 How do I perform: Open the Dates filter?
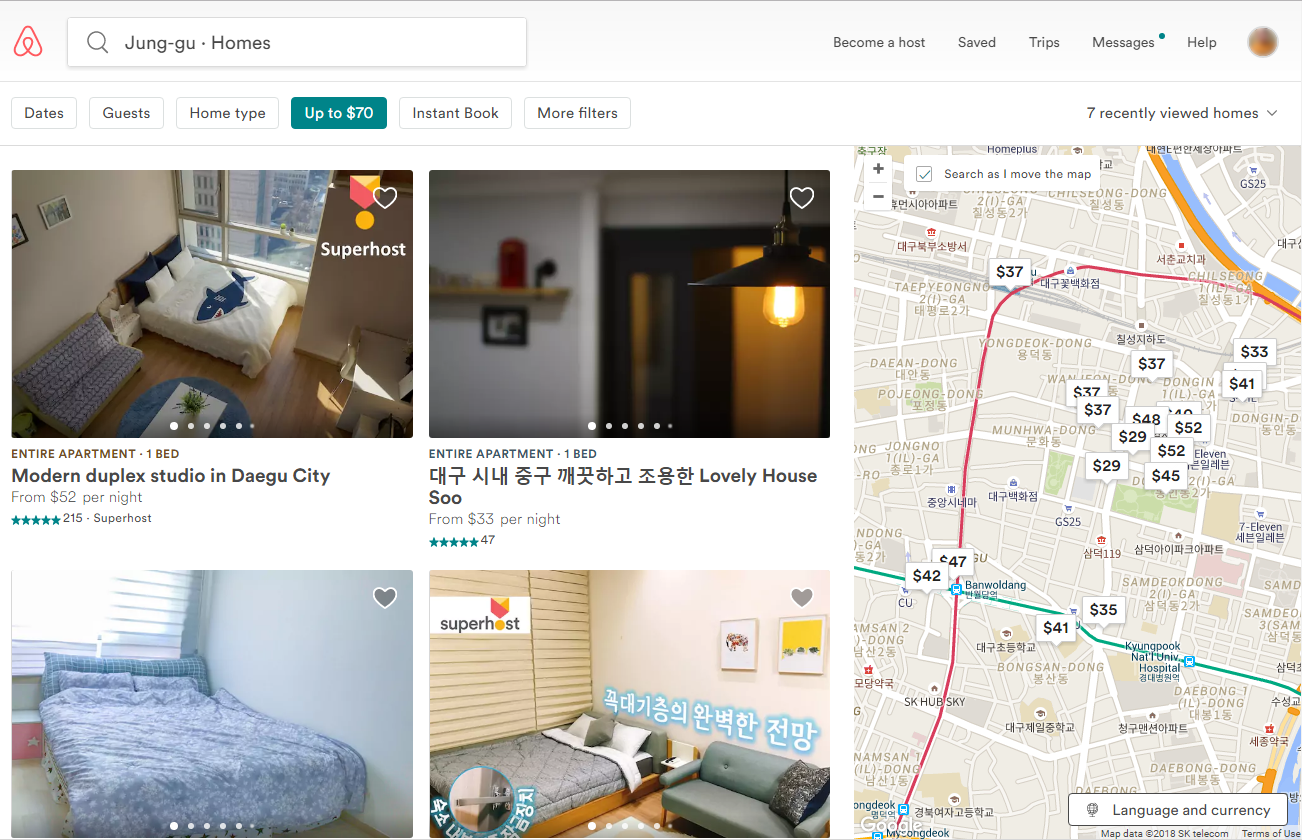tap(44, 113)
